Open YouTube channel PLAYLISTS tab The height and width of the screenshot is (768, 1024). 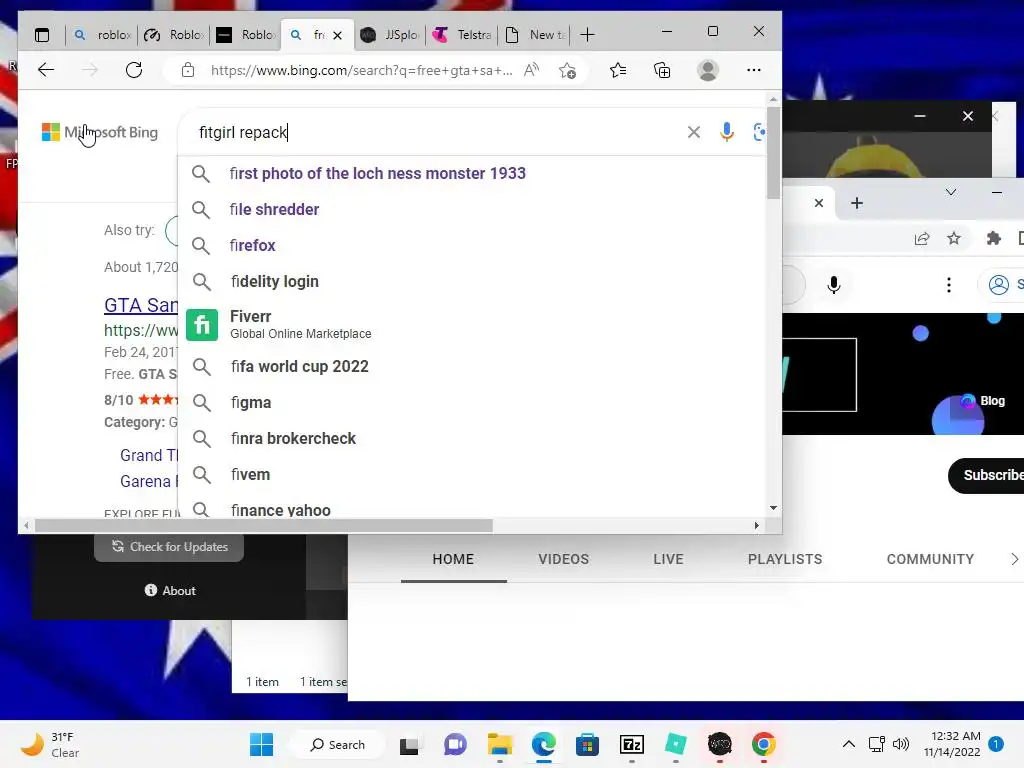click(x=785, y=560)
